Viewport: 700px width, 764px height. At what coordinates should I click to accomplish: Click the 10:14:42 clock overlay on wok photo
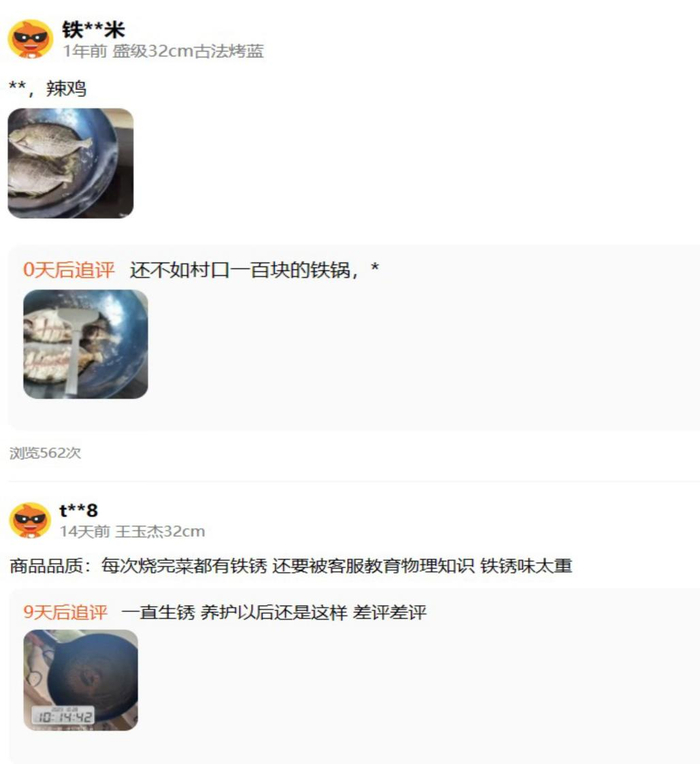[63, 716]
